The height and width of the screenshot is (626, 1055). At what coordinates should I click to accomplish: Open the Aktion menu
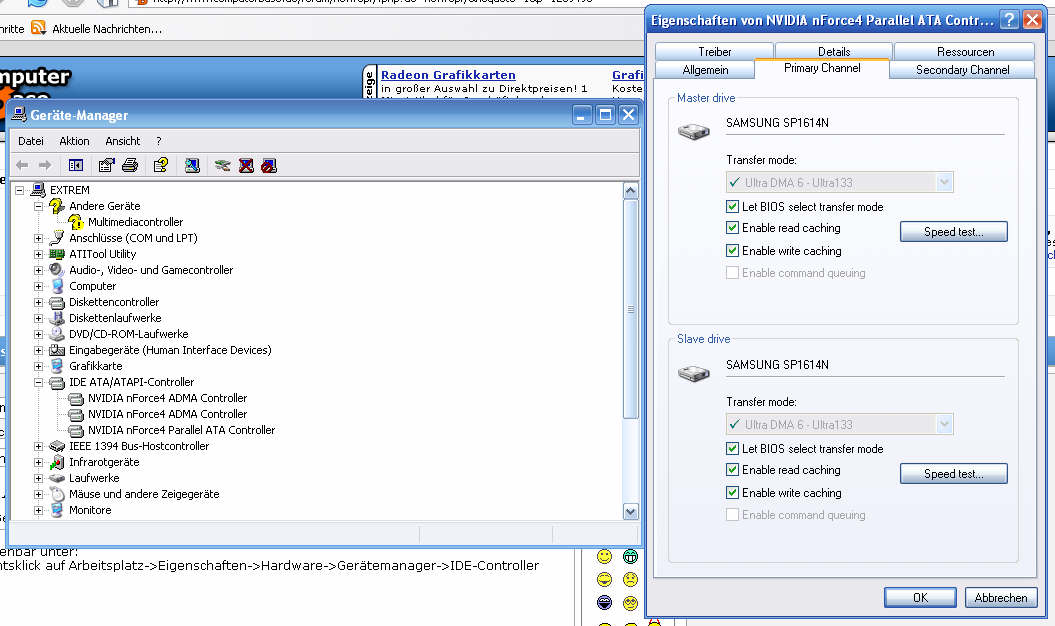point(74,141)
